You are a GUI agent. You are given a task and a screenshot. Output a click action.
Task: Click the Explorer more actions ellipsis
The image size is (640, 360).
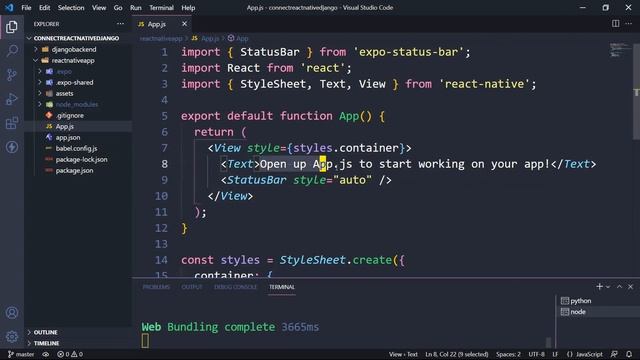pyautogui.click(x=120, y=24)
